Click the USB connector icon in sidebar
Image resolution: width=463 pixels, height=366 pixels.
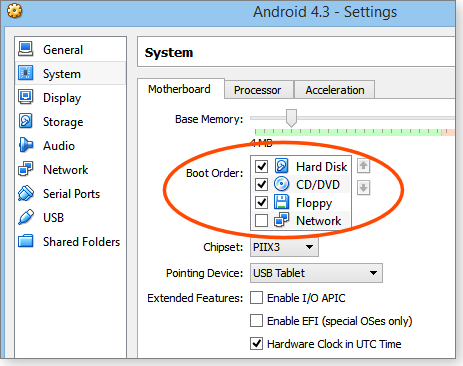tap(26, 217)
